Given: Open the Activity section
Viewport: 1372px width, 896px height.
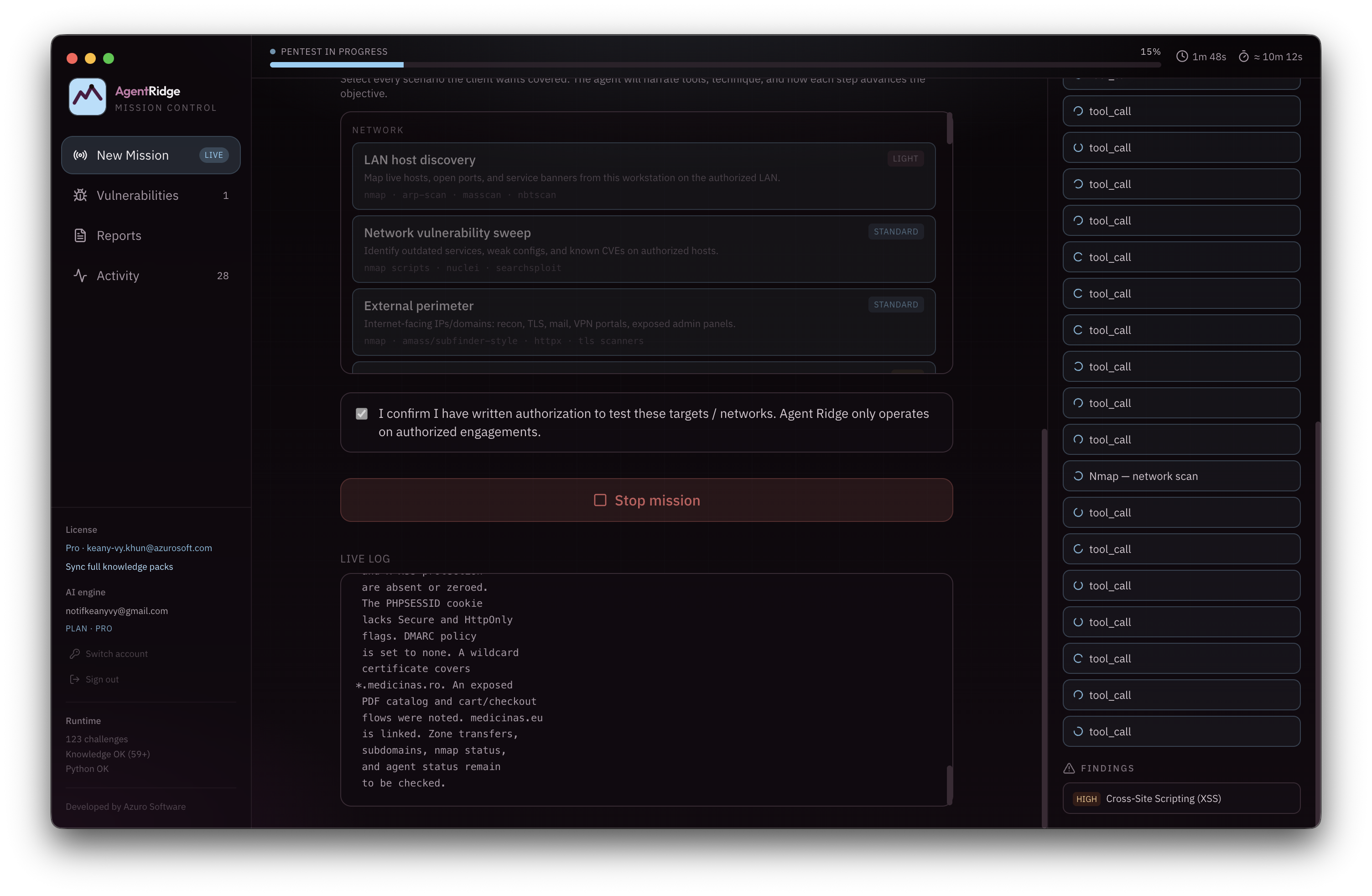Looking at the screenshot, I should point(151,276).
